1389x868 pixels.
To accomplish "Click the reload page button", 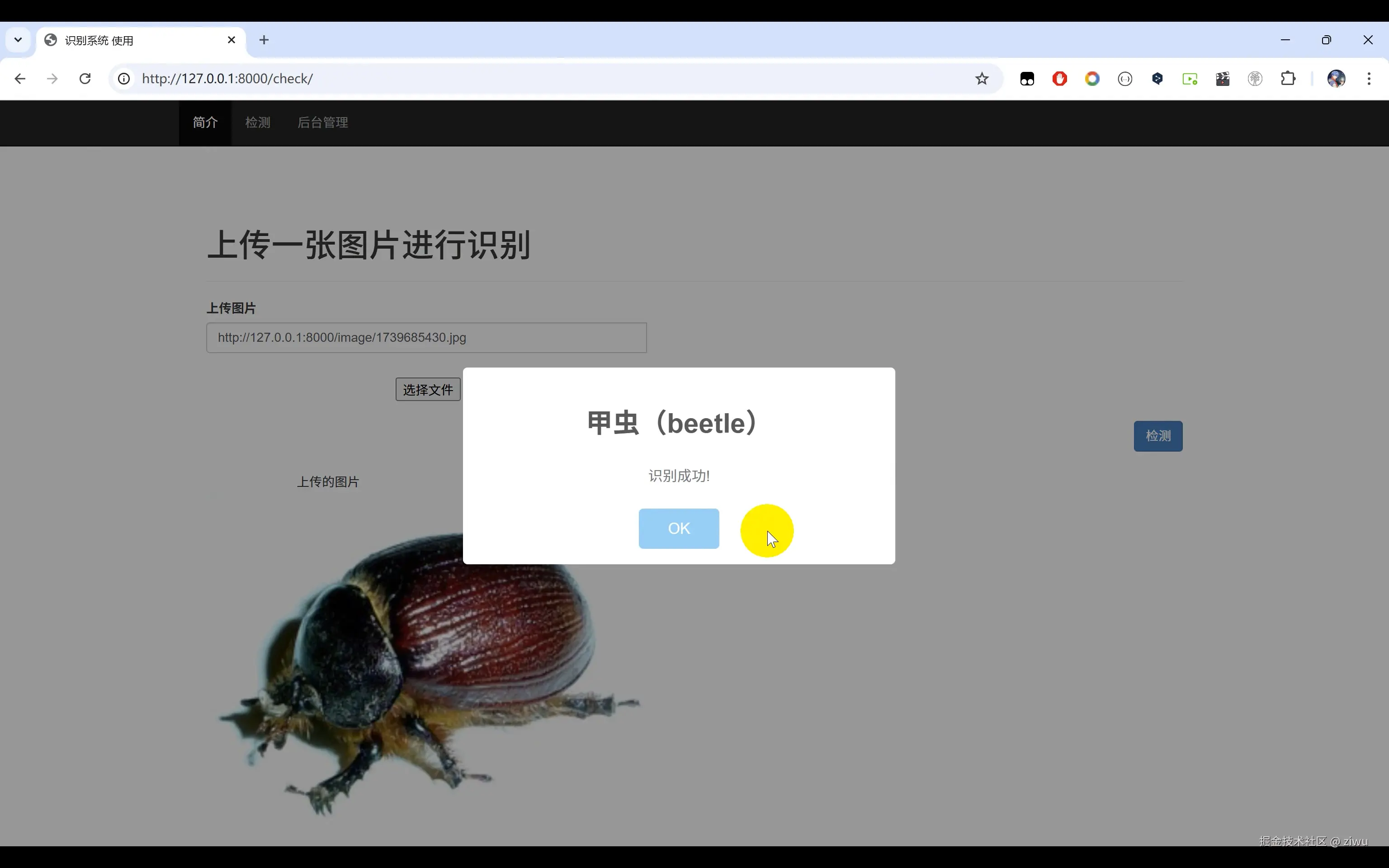I will pyautogui.click(x=85, y=79).
